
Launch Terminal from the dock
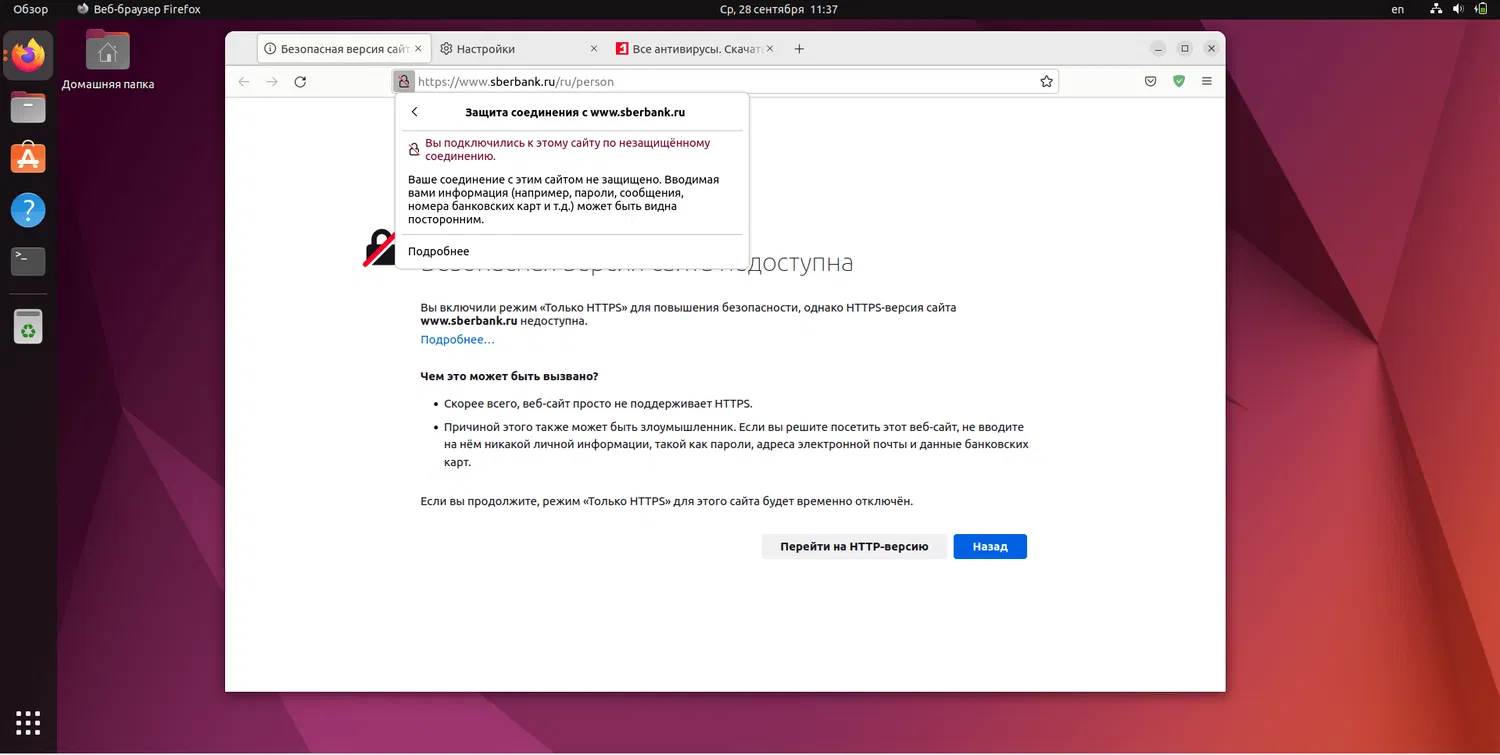pyautogui.click(x=28, y=261)
